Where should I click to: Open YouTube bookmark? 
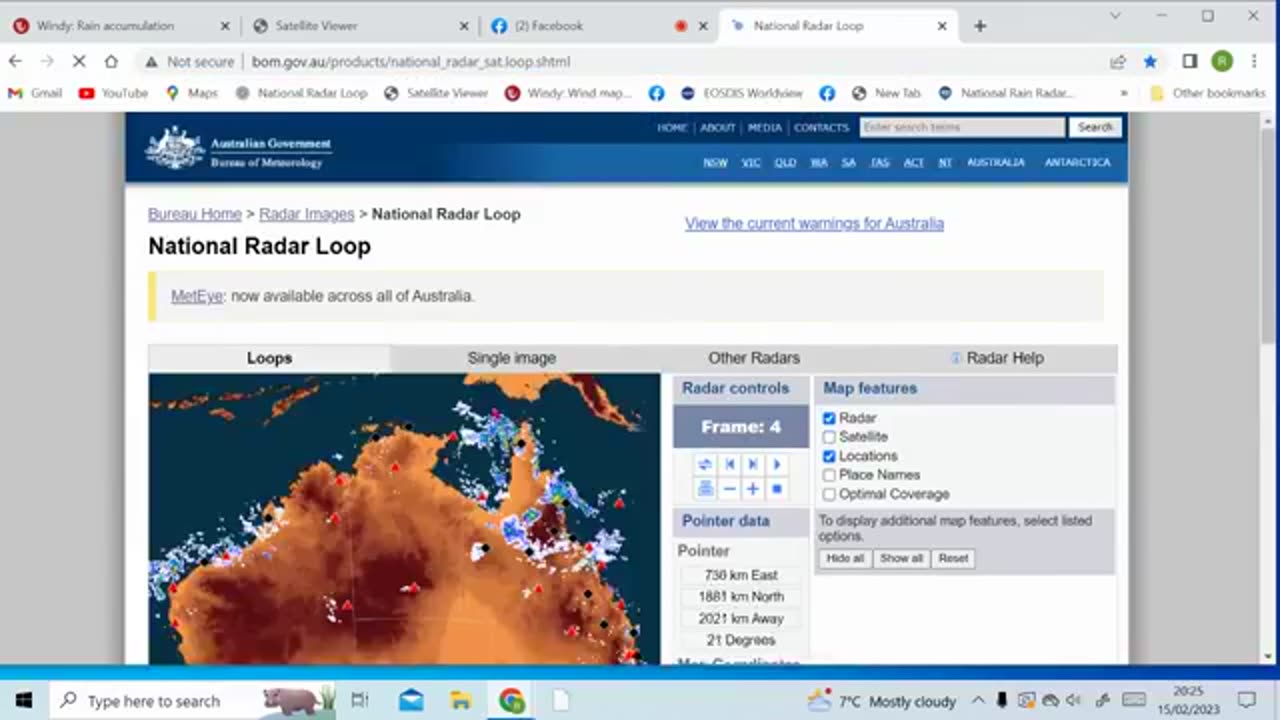point(113,93)
